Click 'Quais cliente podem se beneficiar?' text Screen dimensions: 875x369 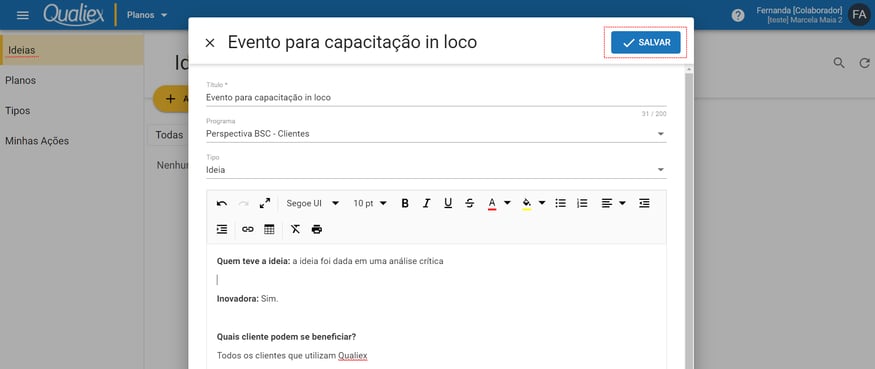point(286,337)
